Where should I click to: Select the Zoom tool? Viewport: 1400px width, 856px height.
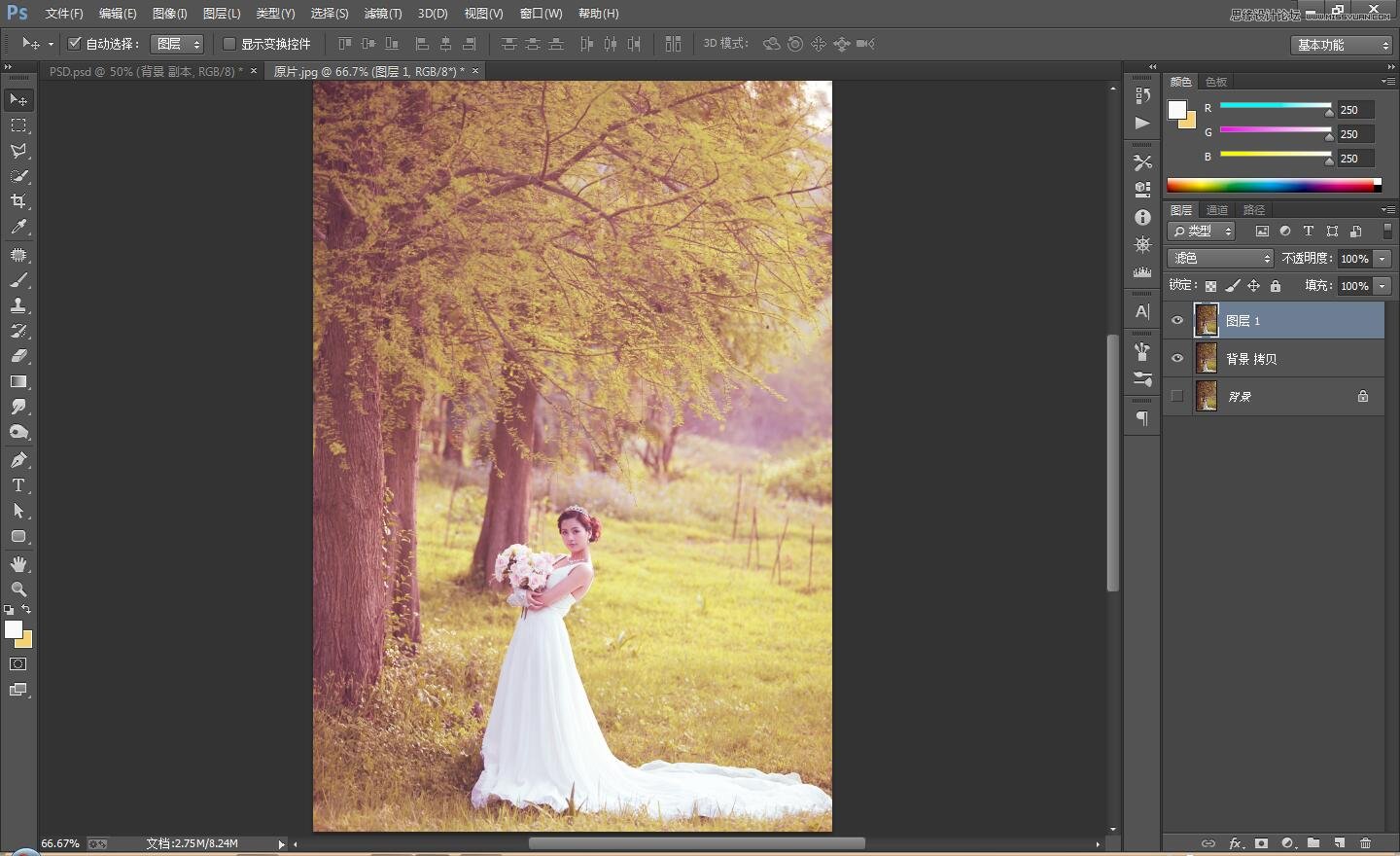point(18,589)
